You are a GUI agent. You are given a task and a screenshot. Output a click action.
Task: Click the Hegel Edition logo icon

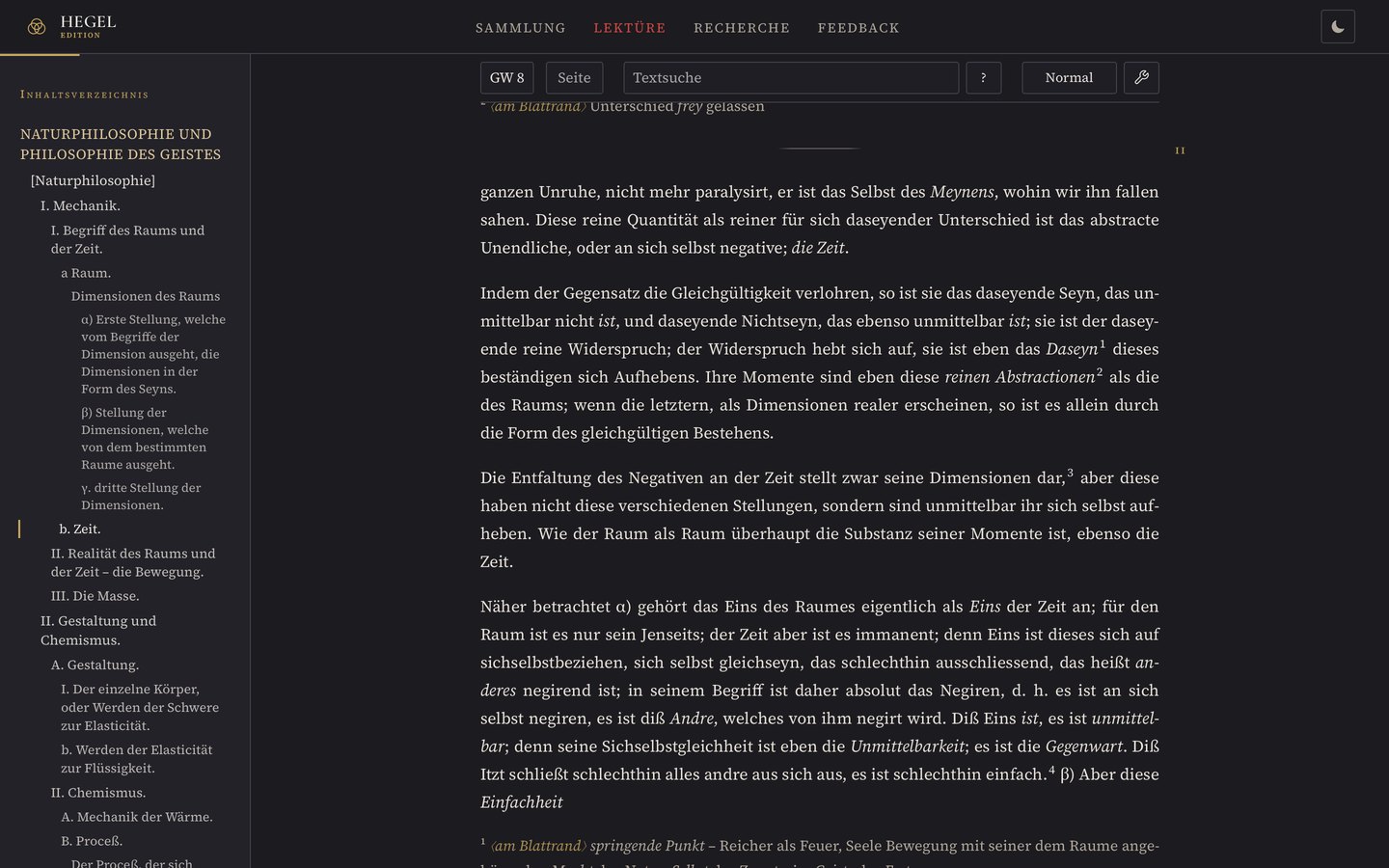[x=37, y=27]
